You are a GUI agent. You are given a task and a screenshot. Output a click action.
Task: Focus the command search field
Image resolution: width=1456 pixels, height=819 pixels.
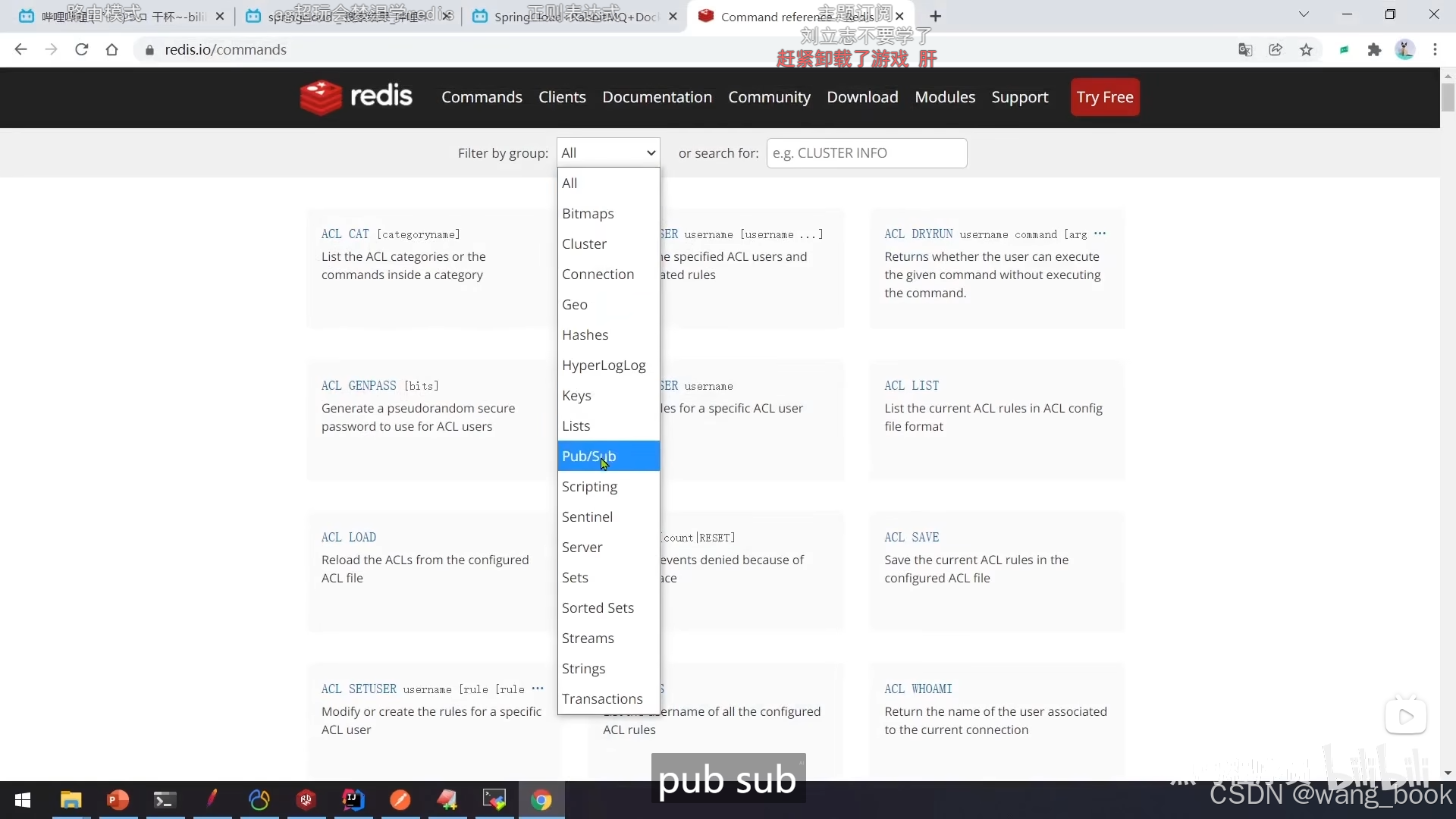coord(867,152)
